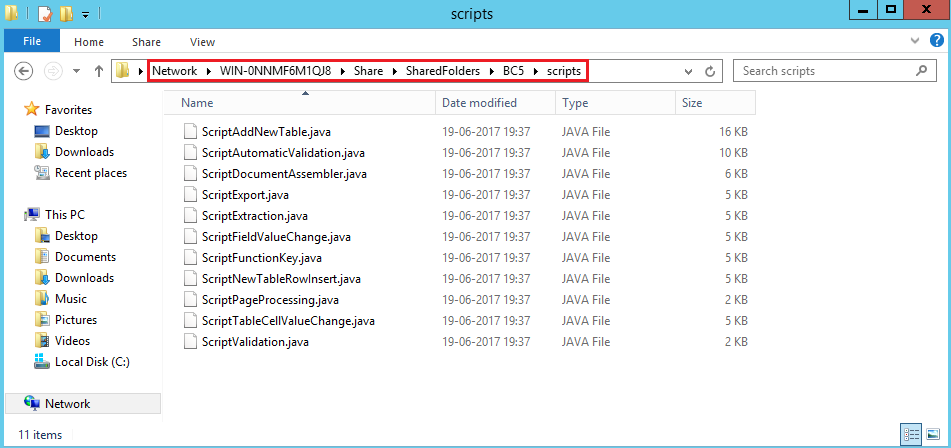Select ScriptExtraction.java file icon
This screenshot has height=448, width=951.
(191, 216)
